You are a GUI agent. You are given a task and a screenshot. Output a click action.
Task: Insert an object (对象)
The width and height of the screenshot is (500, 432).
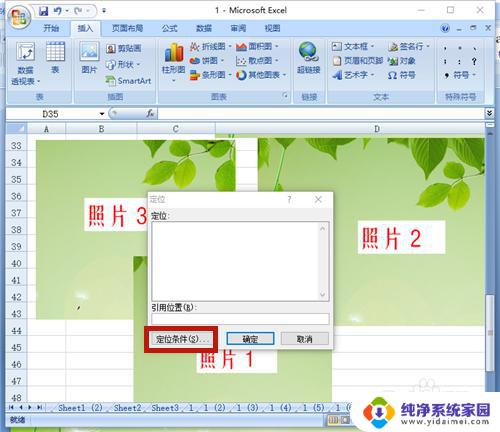pyautogui.click(x=402, y=61)
